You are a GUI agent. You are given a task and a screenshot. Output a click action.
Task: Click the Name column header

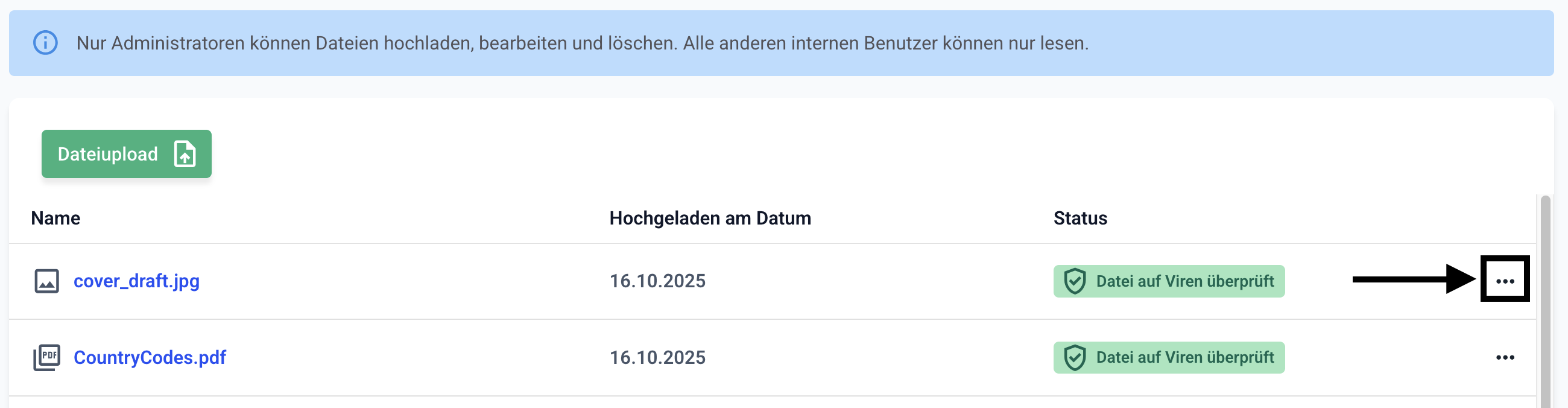55,218
